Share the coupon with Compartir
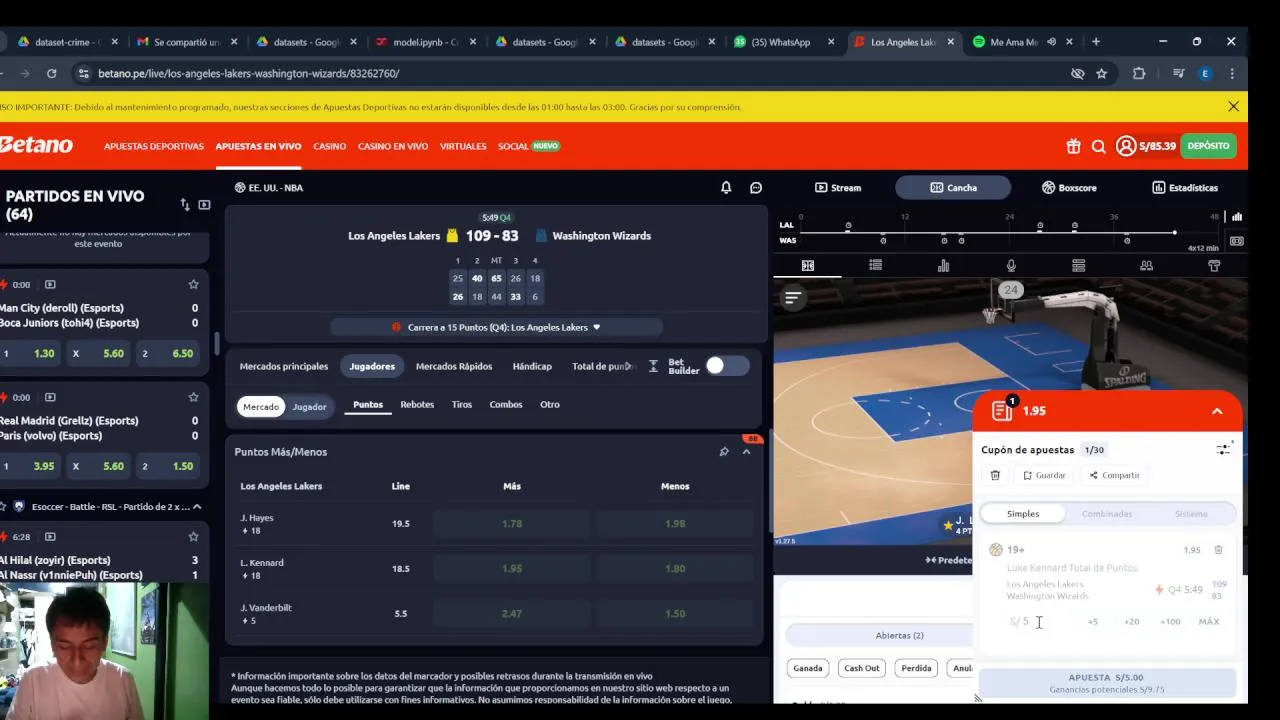The width and height of the screenshot is (1280, 720). coord(1115,475)
